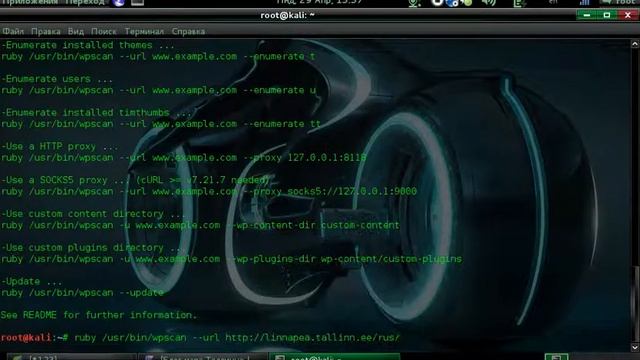This screenshot has height=360, width=640.
Task: Open the Справка menu
Action: [188, 31]
